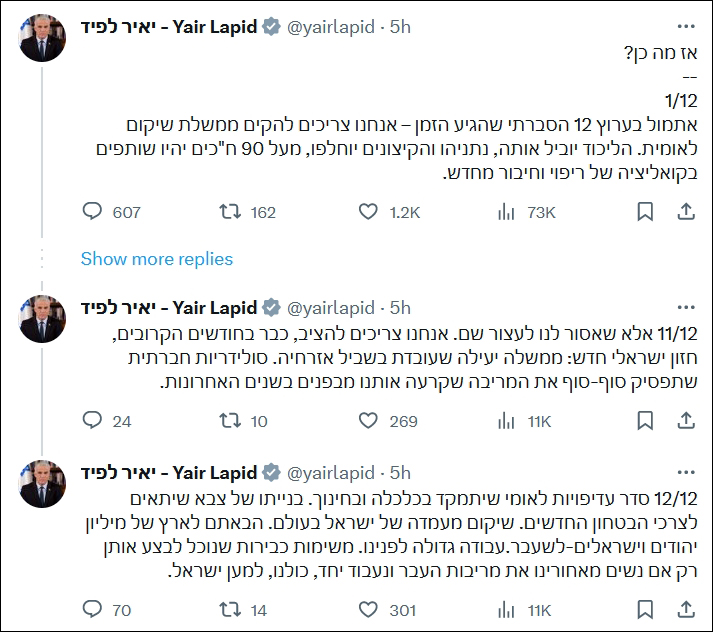Click Yair Lapid's avatar on the last tweet
This screenshot has height=632, width=713.
coord(43,484)
